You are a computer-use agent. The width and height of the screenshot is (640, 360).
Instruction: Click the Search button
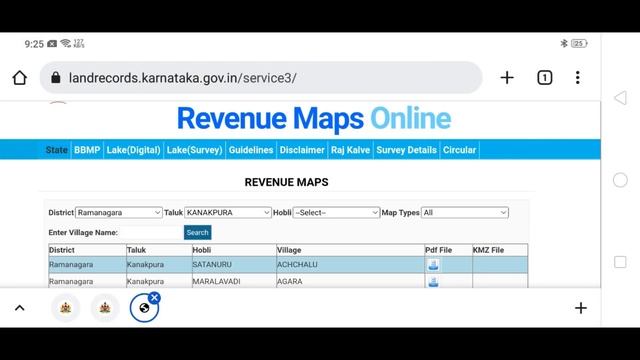coord(198,232)
